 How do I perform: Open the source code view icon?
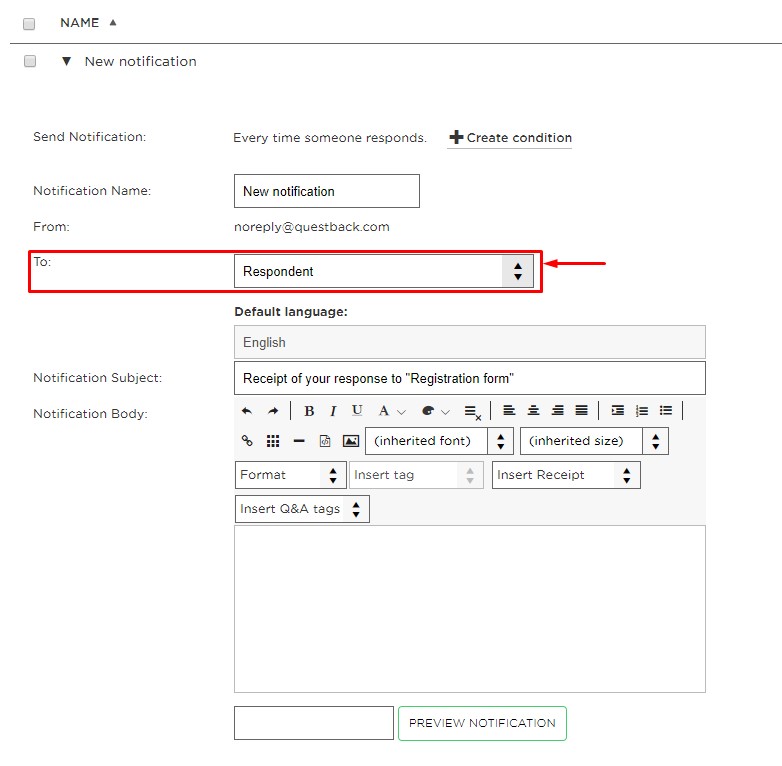tap(325, 441)
